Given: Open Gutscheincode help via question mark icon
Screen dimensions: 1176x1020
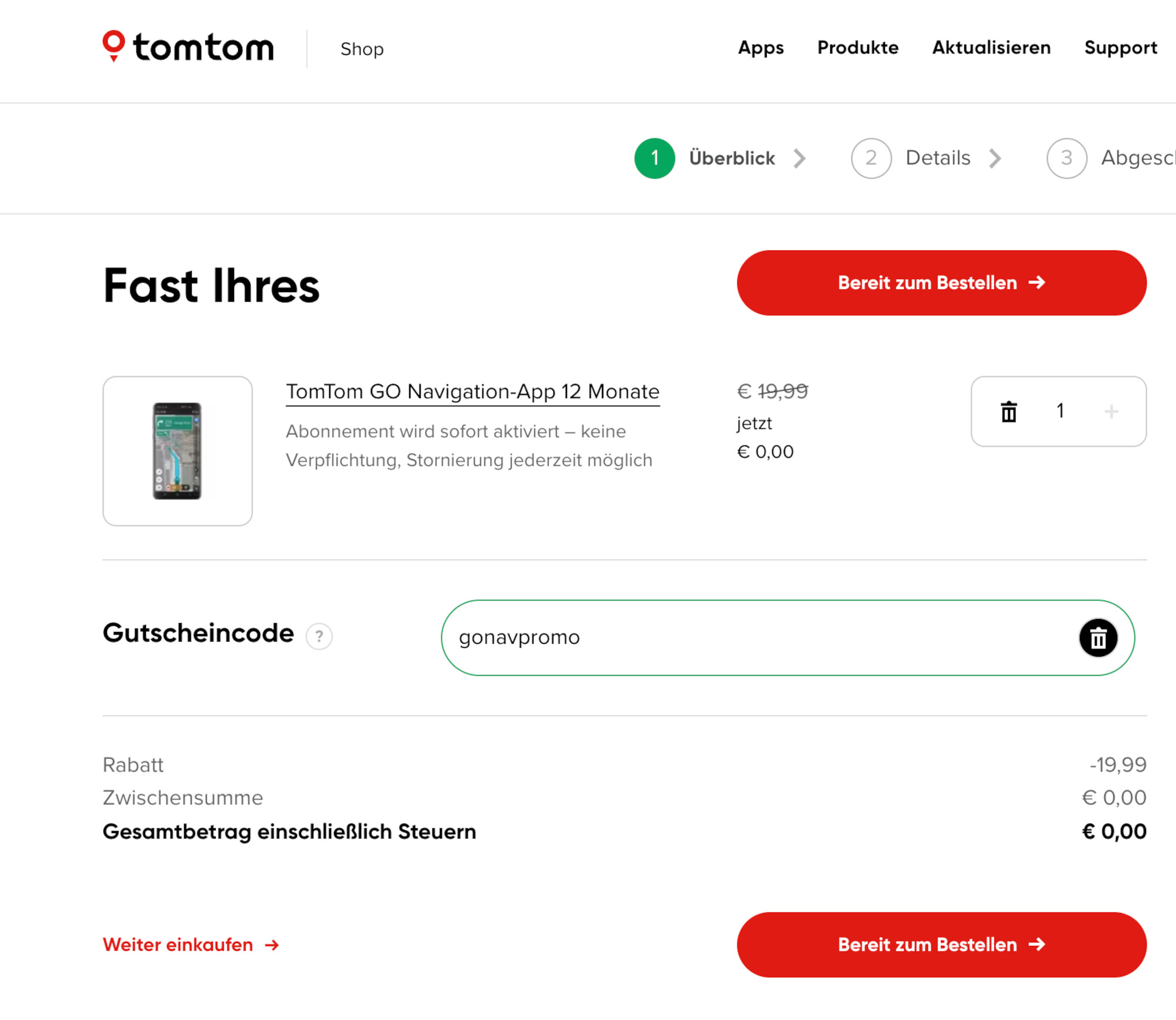Looking at the screenshot, I should tap(319, 637).
